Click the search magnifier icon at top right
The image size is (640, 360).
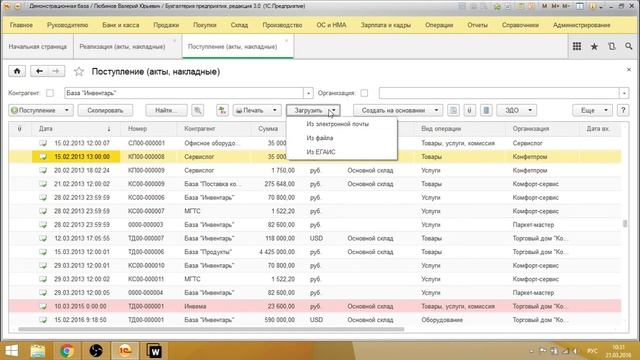click(629, 47)
